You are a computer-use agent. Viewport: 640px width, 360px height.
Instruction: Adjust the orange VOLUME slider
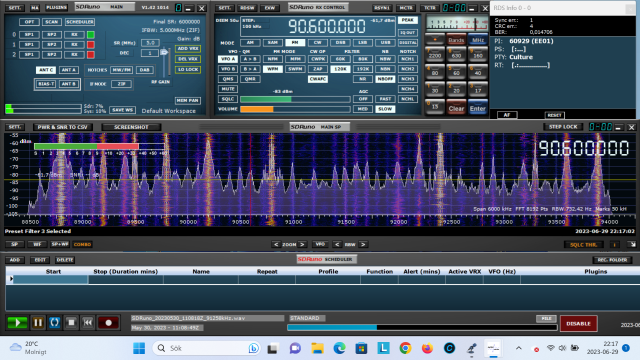(x=295, y=109)
